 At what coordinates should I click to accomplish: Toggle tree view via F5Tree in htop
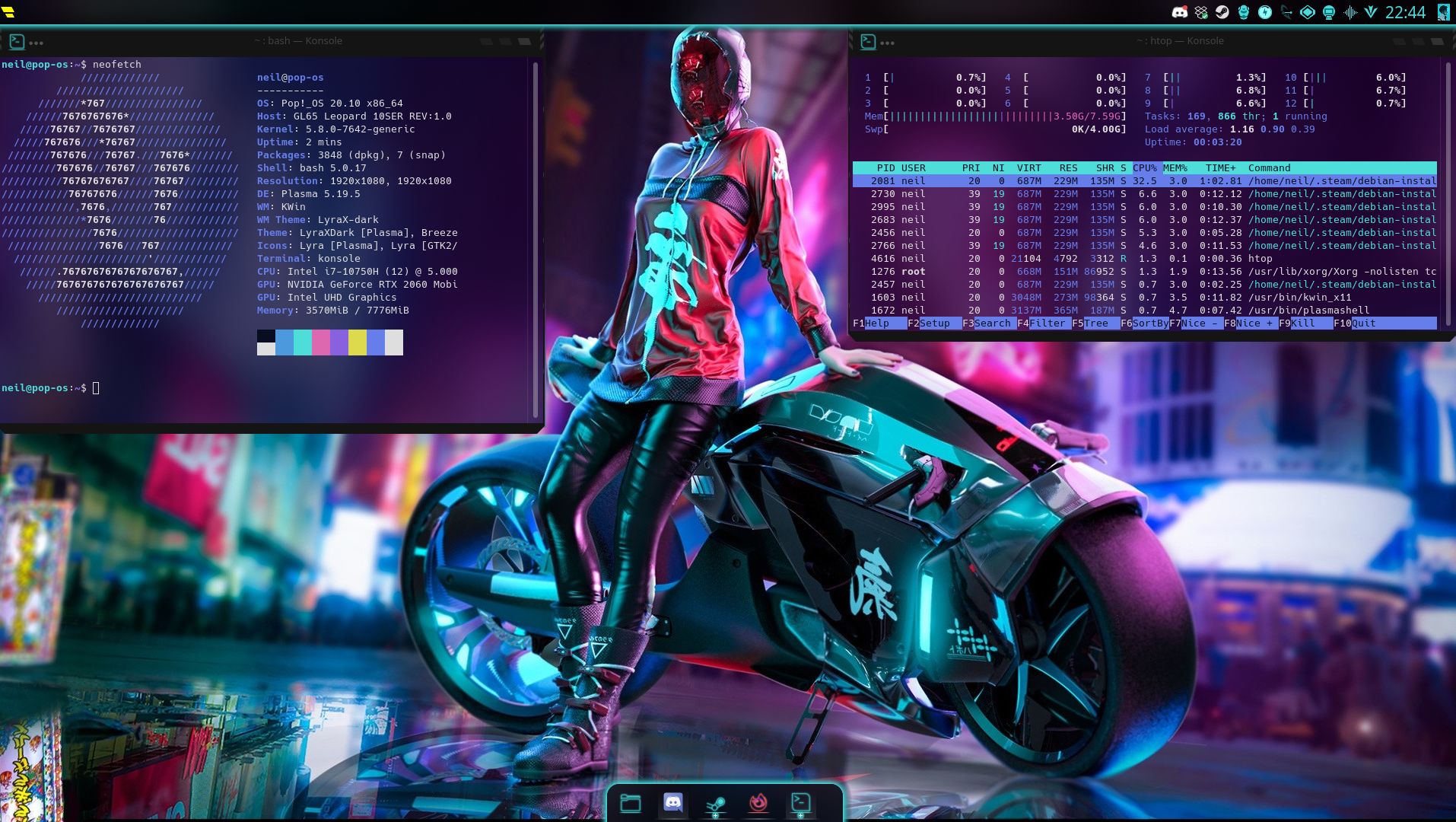[x=1094, y=323]
